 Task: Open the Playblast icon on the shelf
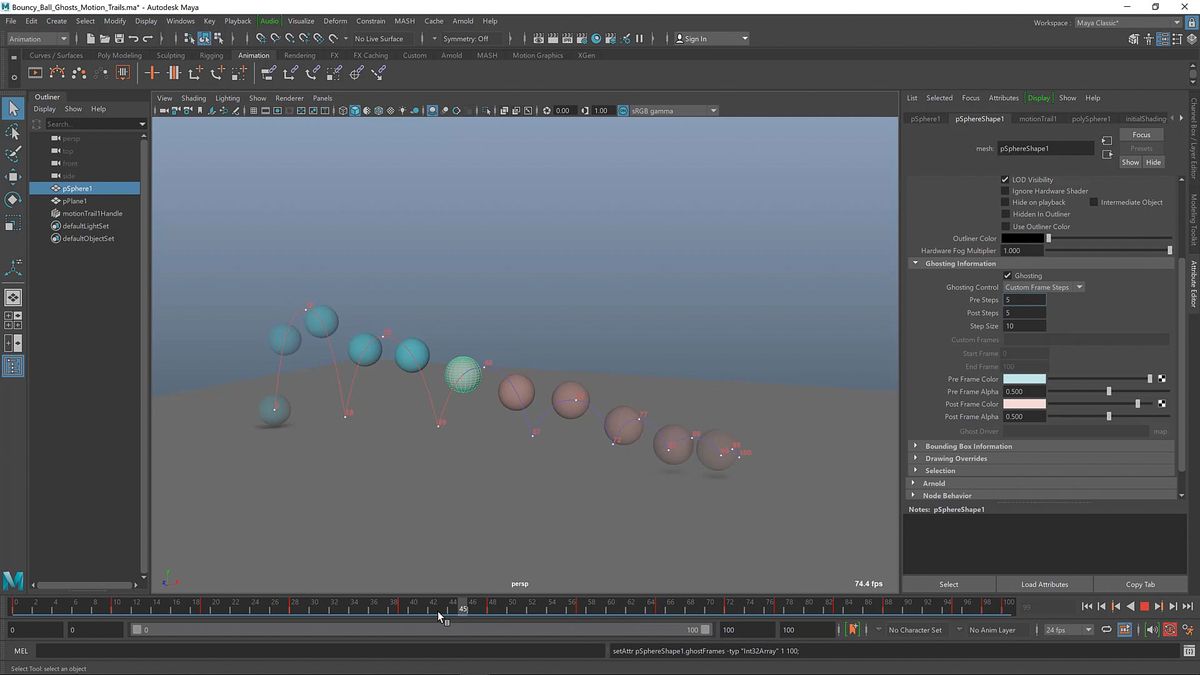pos(35,72)
